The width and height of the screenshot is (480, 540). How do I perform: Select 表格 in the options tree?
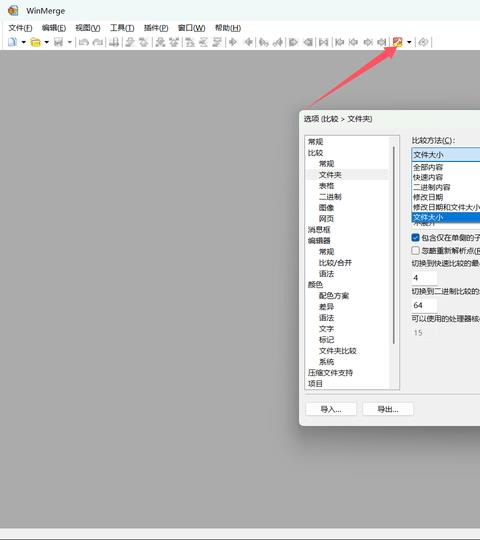pos(326,186)
